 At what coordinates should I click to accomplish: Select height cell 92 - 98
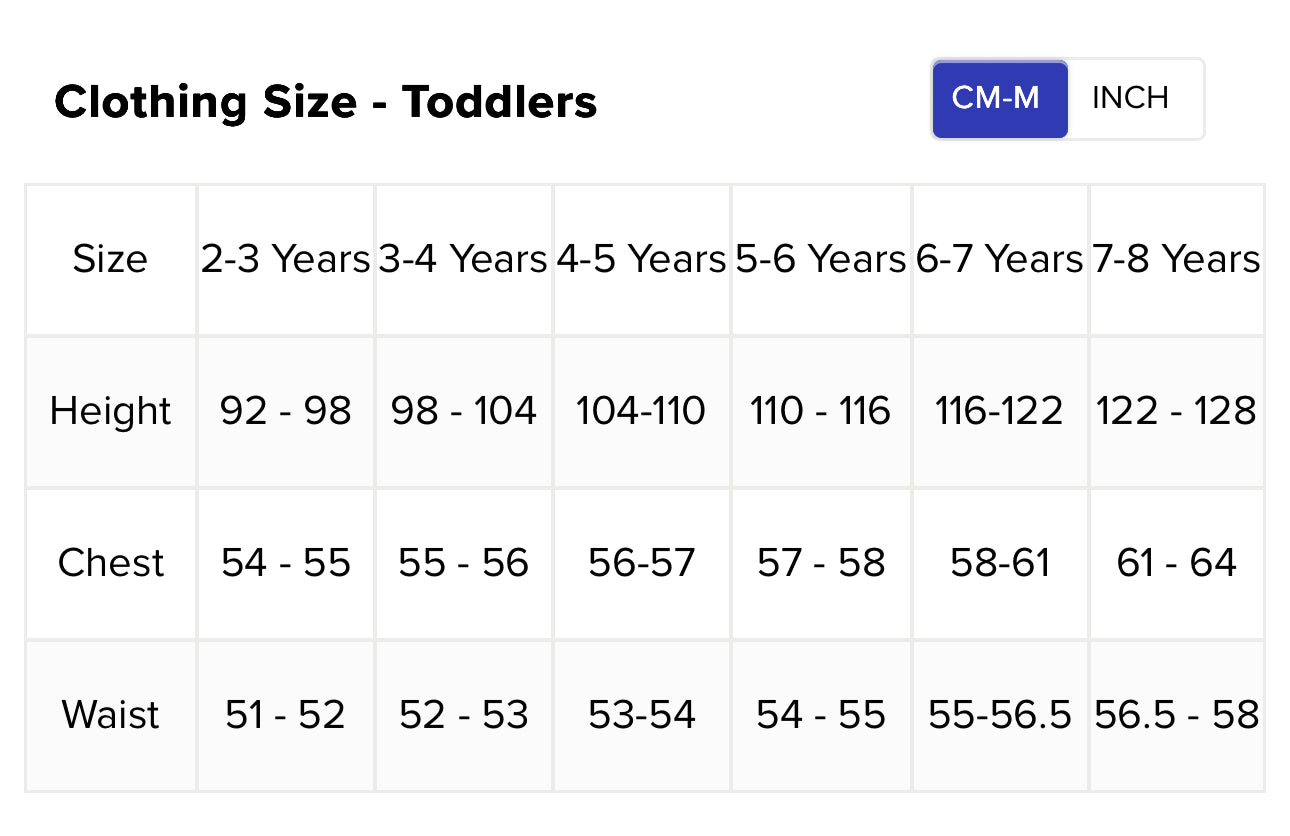tap(286, 411)
